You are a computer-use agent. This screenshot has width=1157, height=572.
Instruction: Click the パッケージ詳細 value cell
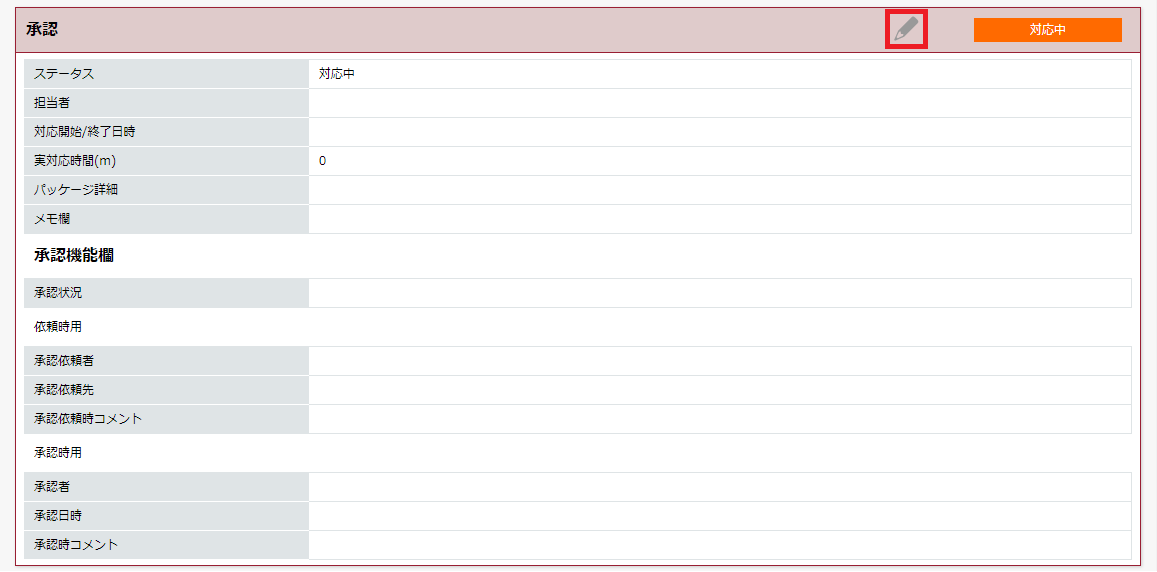pyautogui.click(x=719, y=190)
